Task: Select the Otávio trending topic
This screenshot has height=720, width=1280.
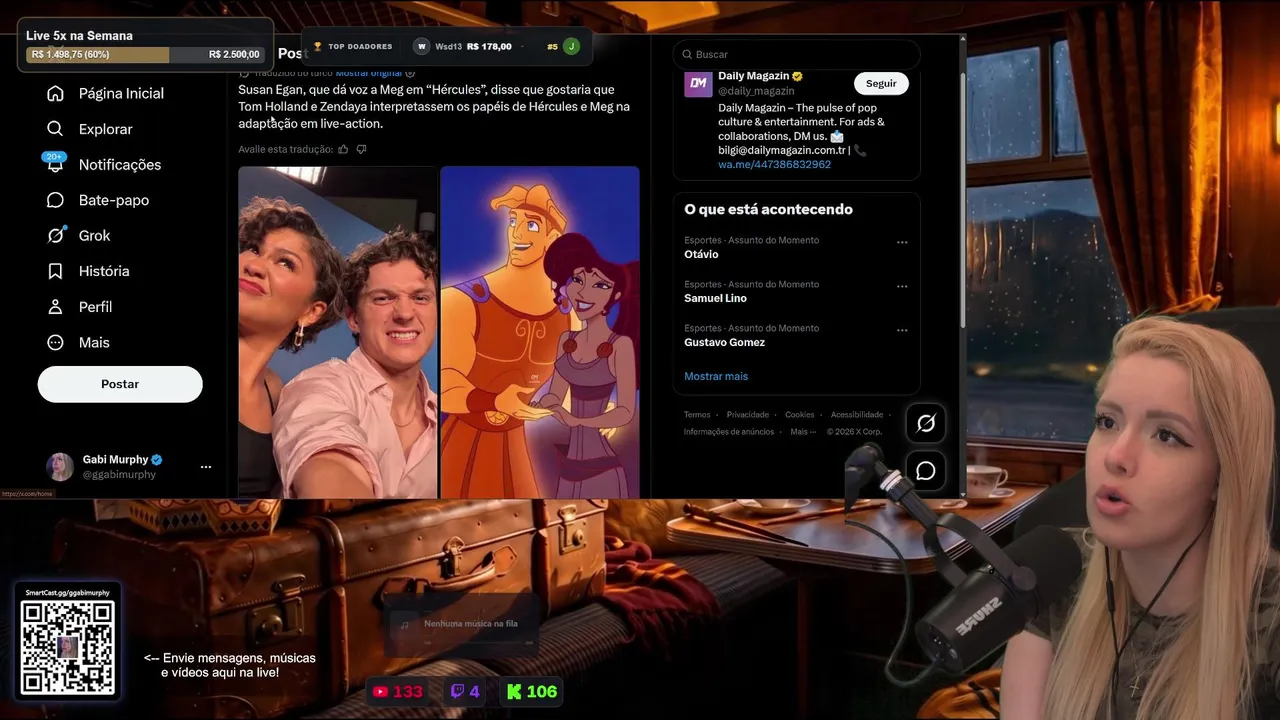Action: (701, 254)
